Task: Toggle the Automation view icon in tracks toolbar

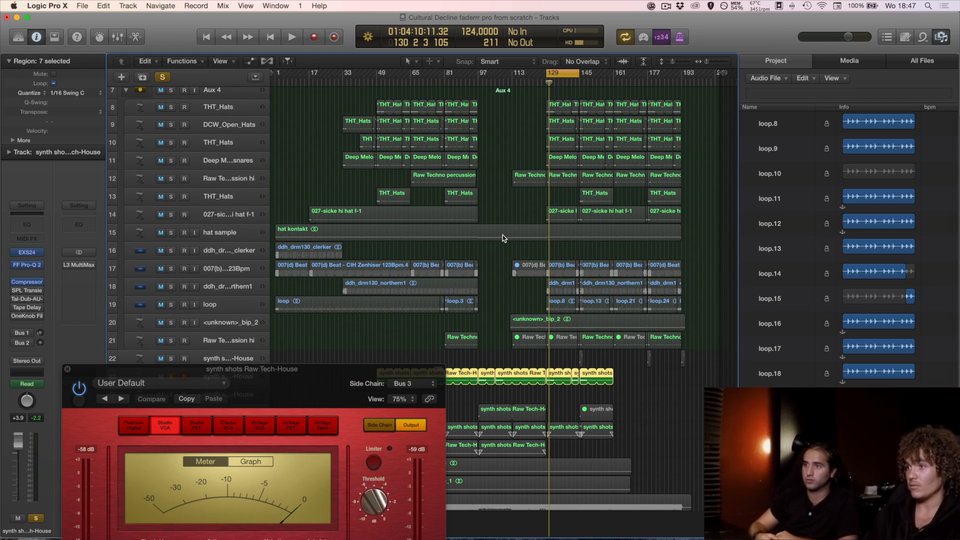Action: tap(250, 61)
